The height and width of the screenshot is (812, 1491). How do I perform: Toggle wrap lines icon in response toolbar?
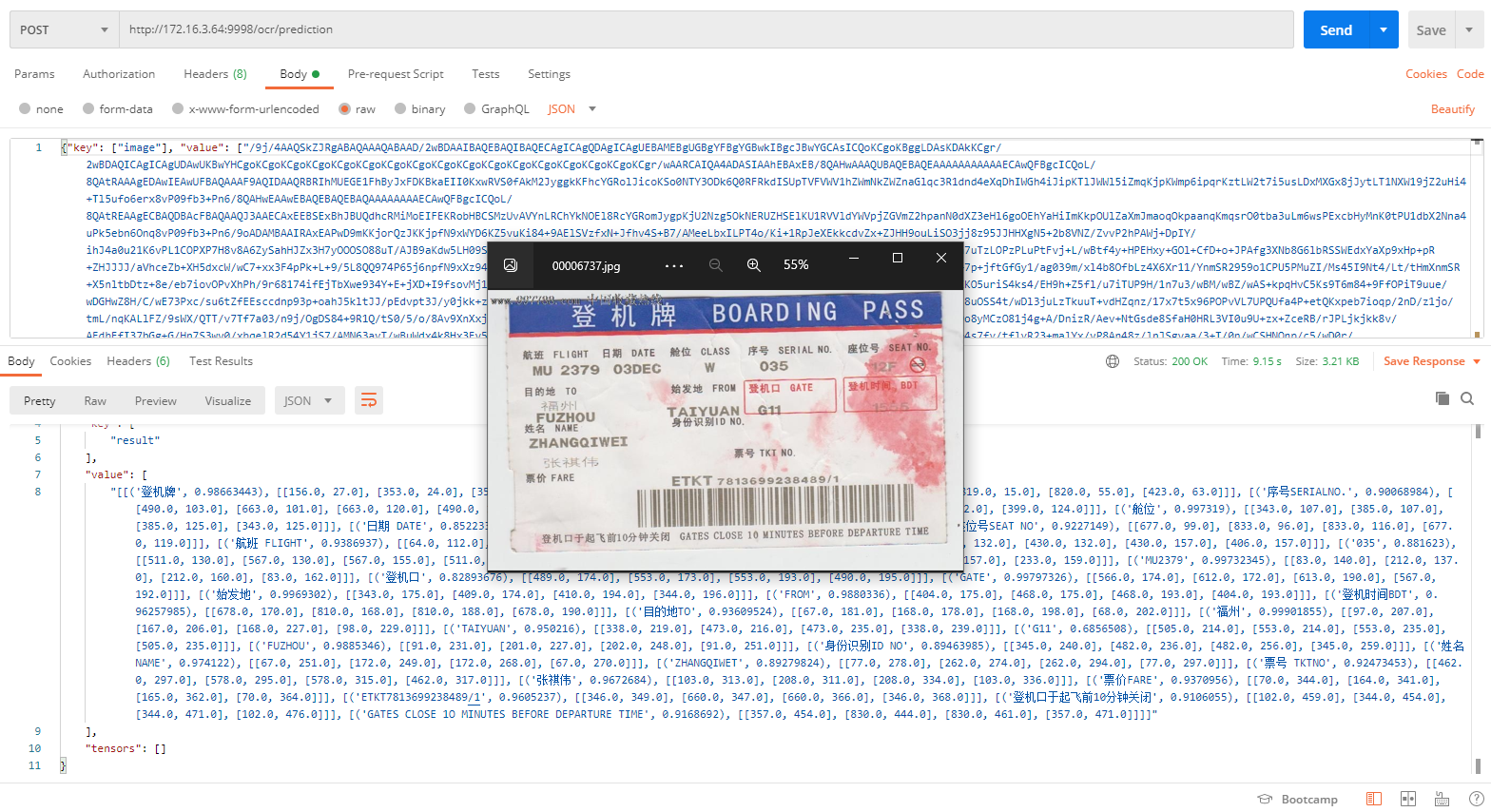click(368, 400)
